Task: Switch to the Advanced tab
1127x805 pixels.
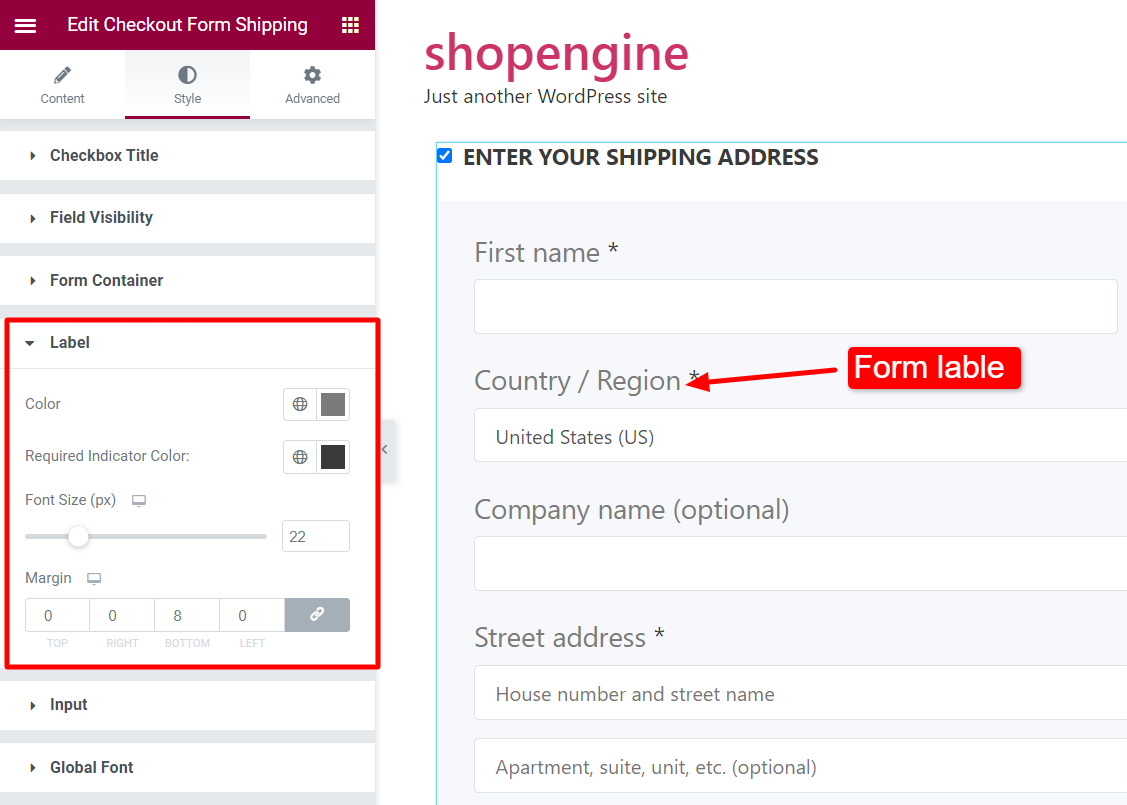Action: click(312, 84)
